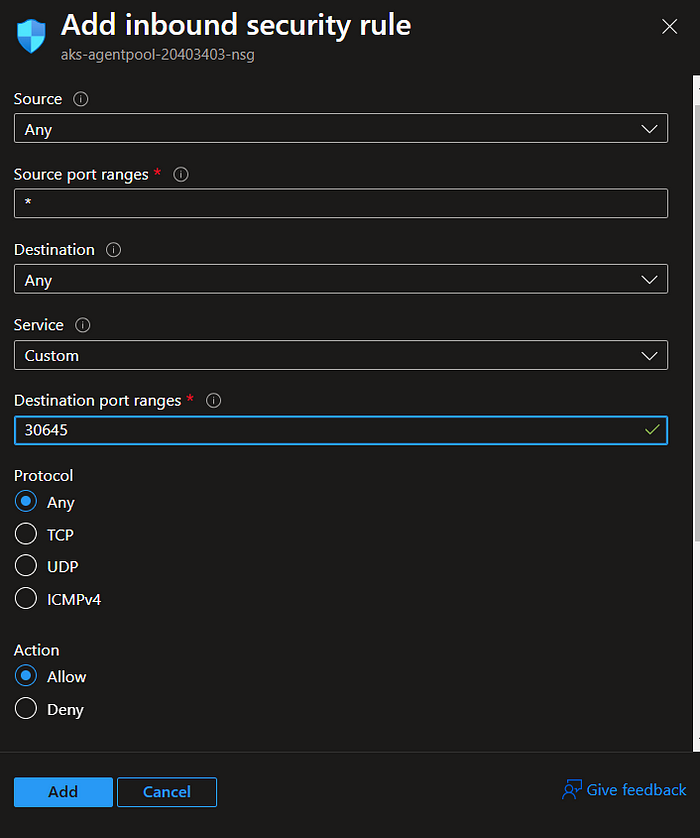The height and width of the screenshot is (838, 700).
Task: Click the Give feedback person icon
Action: 572,789
